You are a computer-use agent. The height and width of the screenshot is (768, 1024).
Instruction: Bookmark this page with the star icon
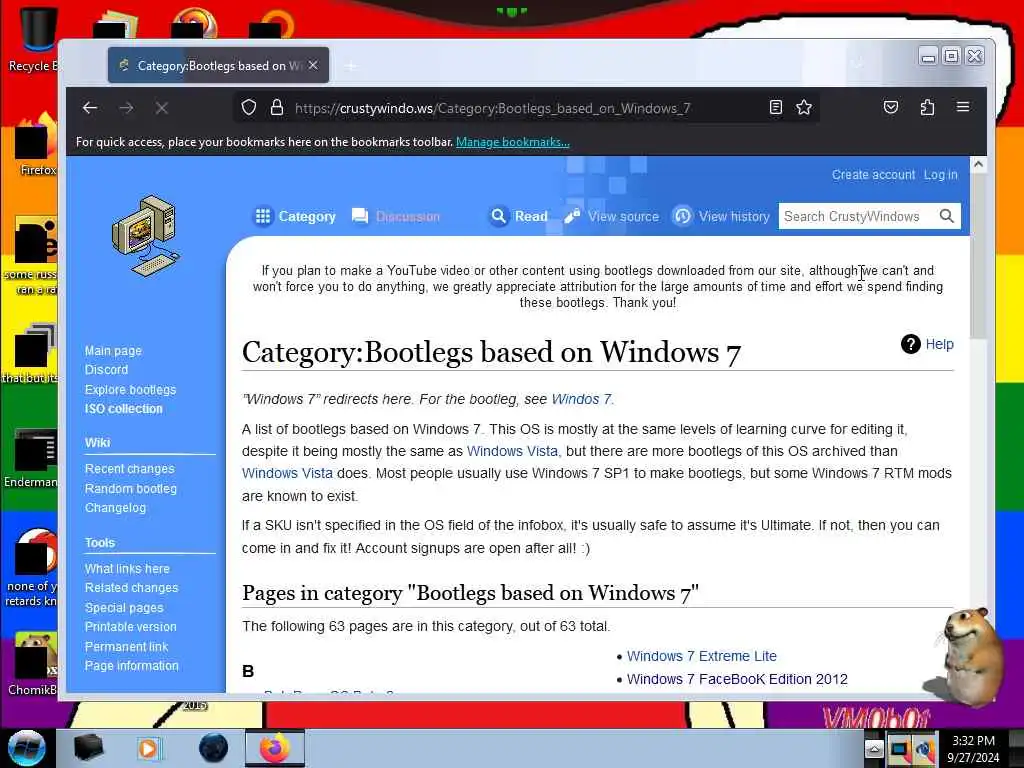tap(804, 107)
